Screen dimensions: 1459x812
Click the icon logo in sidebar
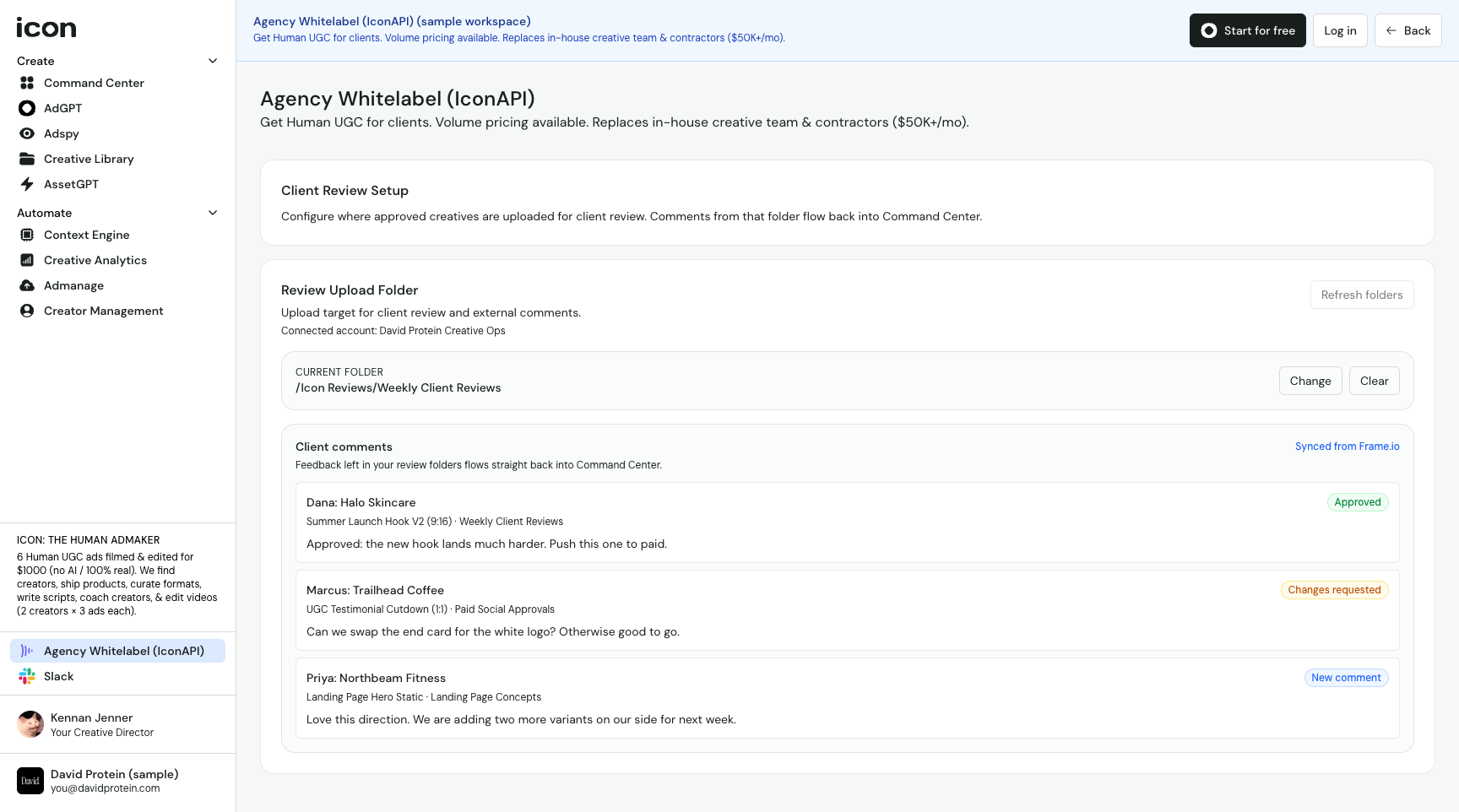point(46,28)
